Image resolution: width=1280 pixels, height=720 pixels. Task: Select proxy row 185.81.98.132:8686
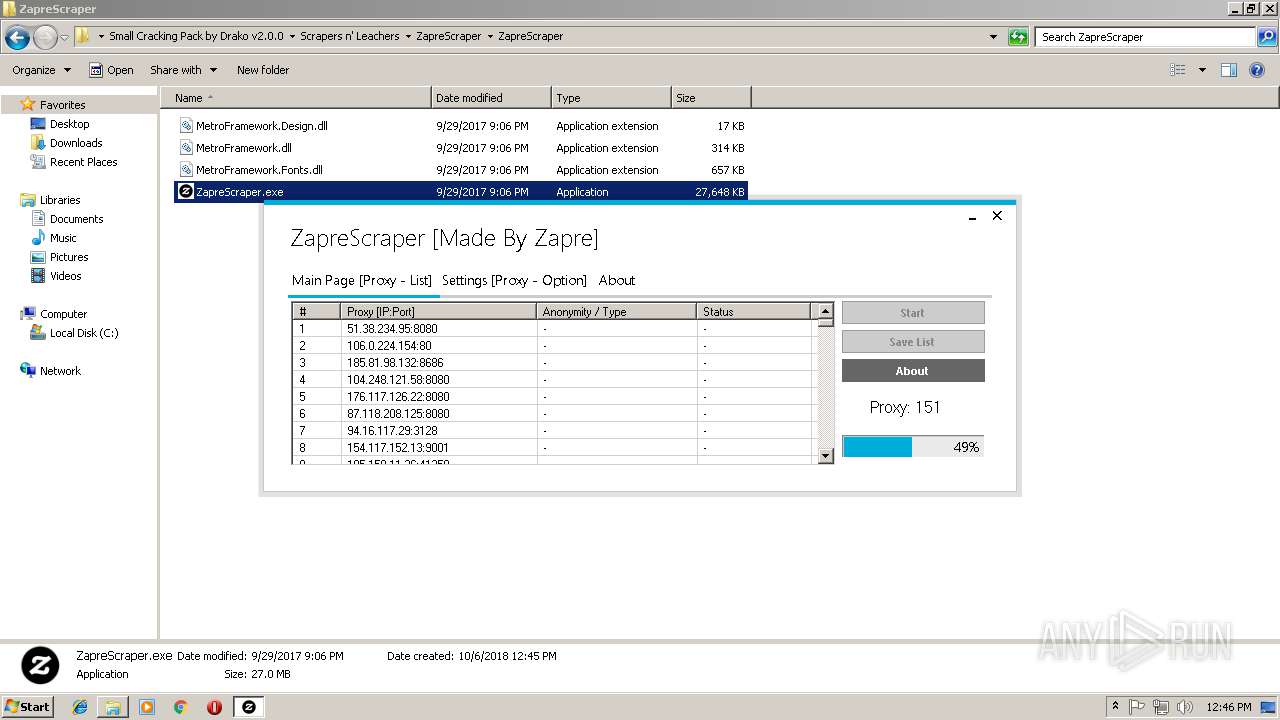(x=554, y=363)
